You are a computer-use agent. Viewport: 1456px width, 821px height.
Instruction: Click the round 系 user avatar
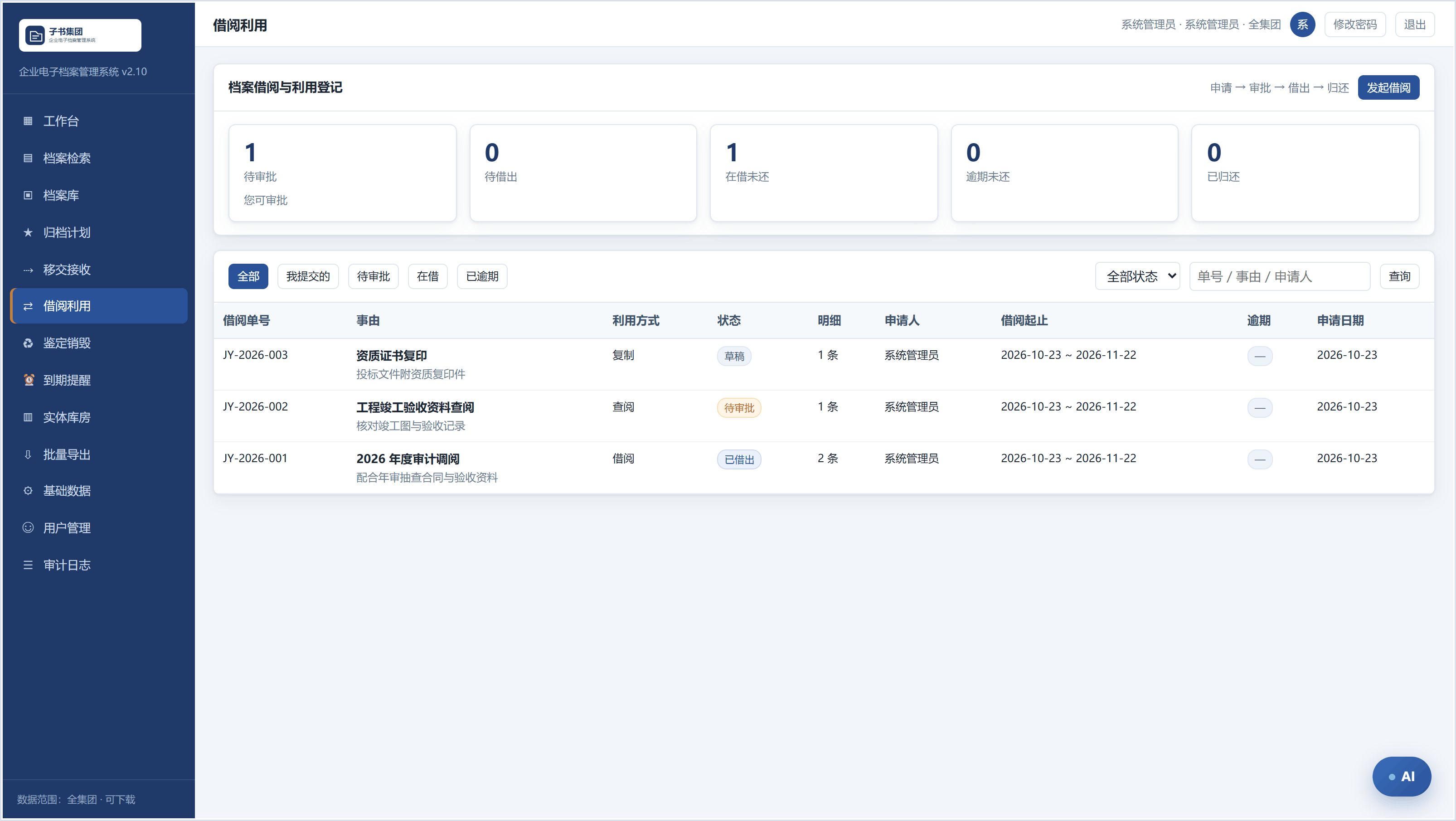(x=1302, y=24)
